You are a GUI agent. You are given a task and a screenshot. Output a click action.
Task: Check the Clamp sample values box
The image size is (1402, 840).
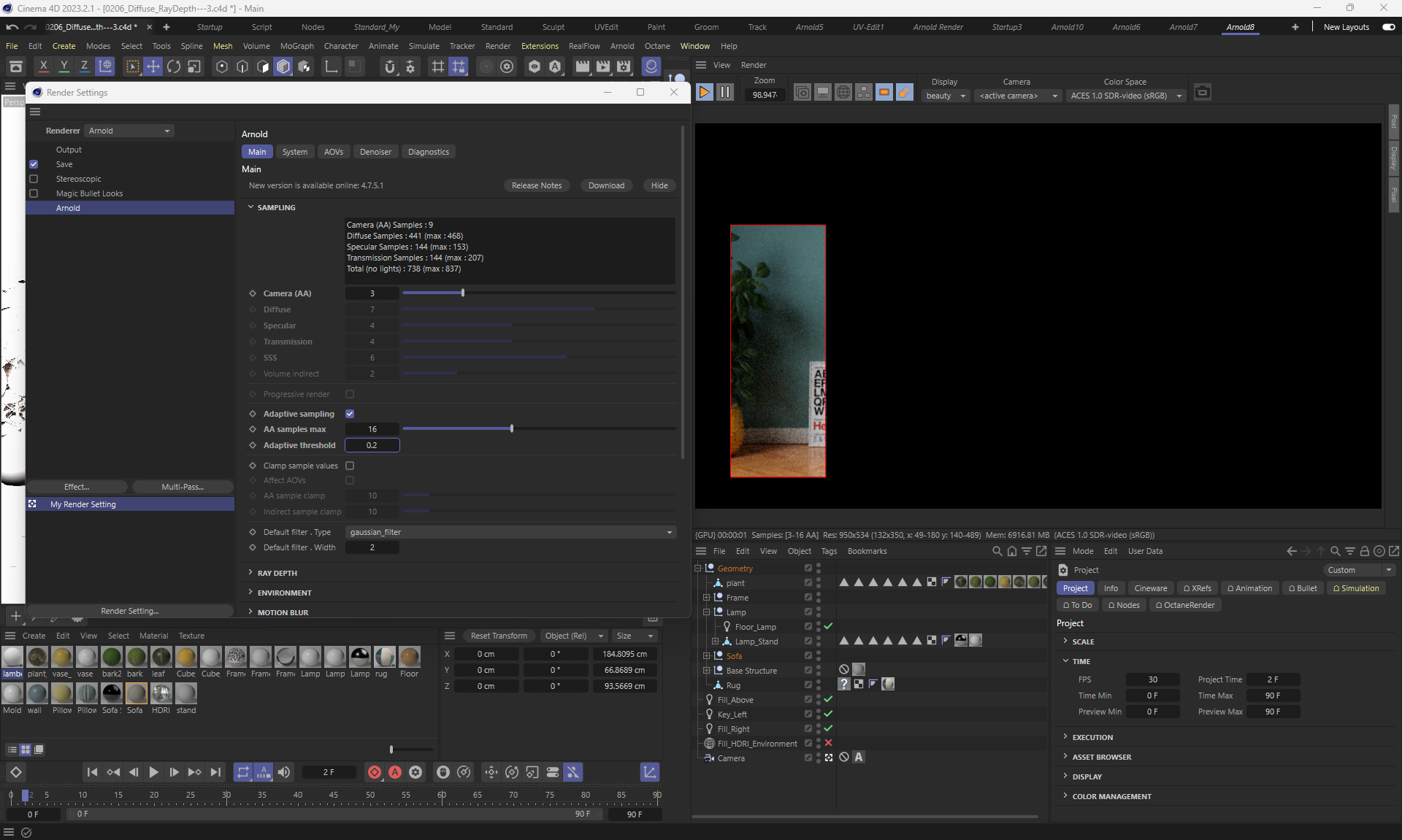pyautogui.click(x=350, y=466)
